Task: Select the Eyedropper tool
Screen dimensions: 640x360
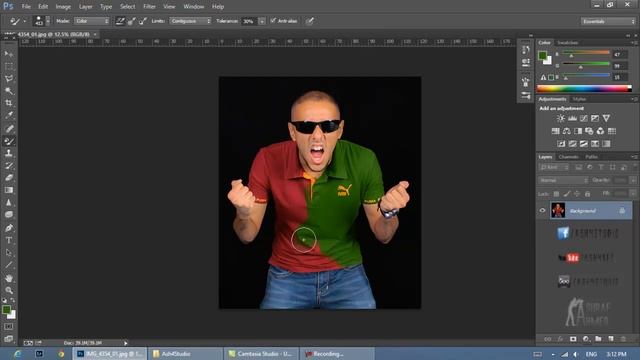Action: click(x=9, y=115)
